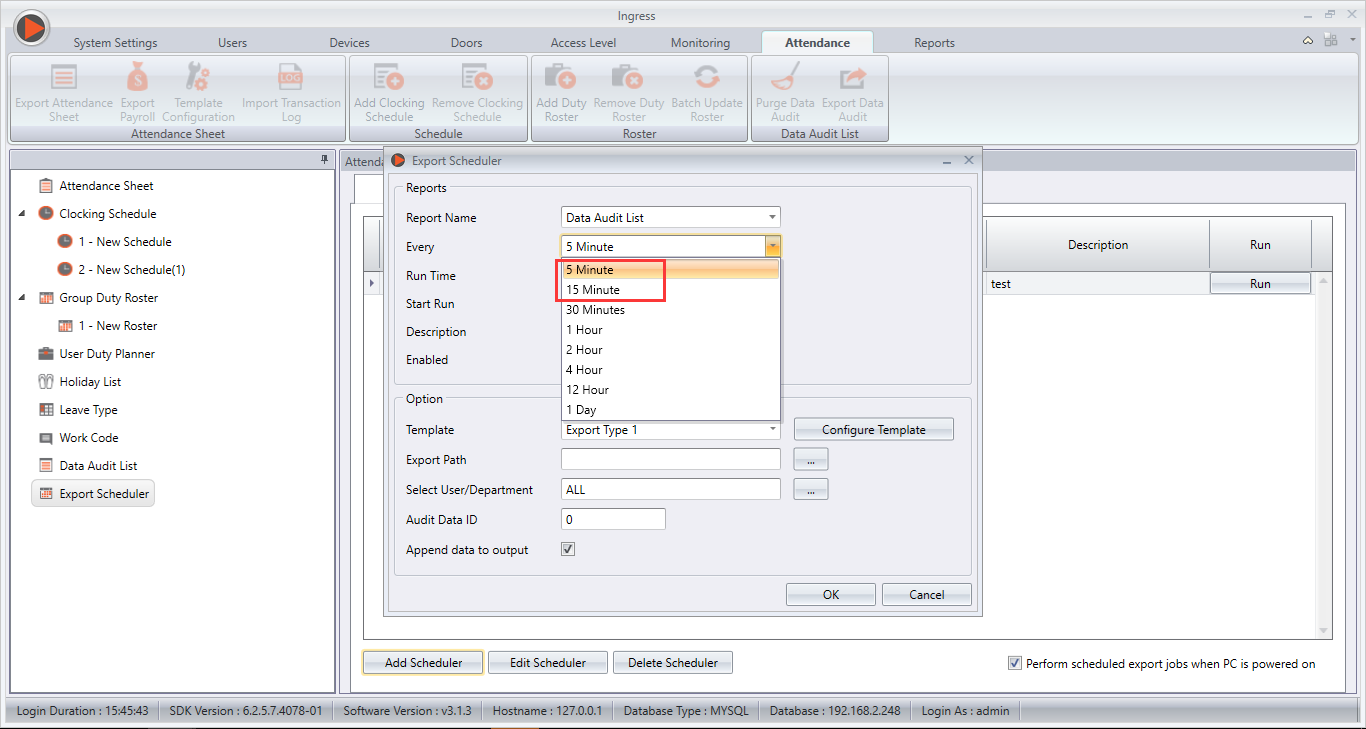Click the Purge Data Audit broom icon
The width and height of the screenshot is (1366, 729).
[x=785, y=78]
